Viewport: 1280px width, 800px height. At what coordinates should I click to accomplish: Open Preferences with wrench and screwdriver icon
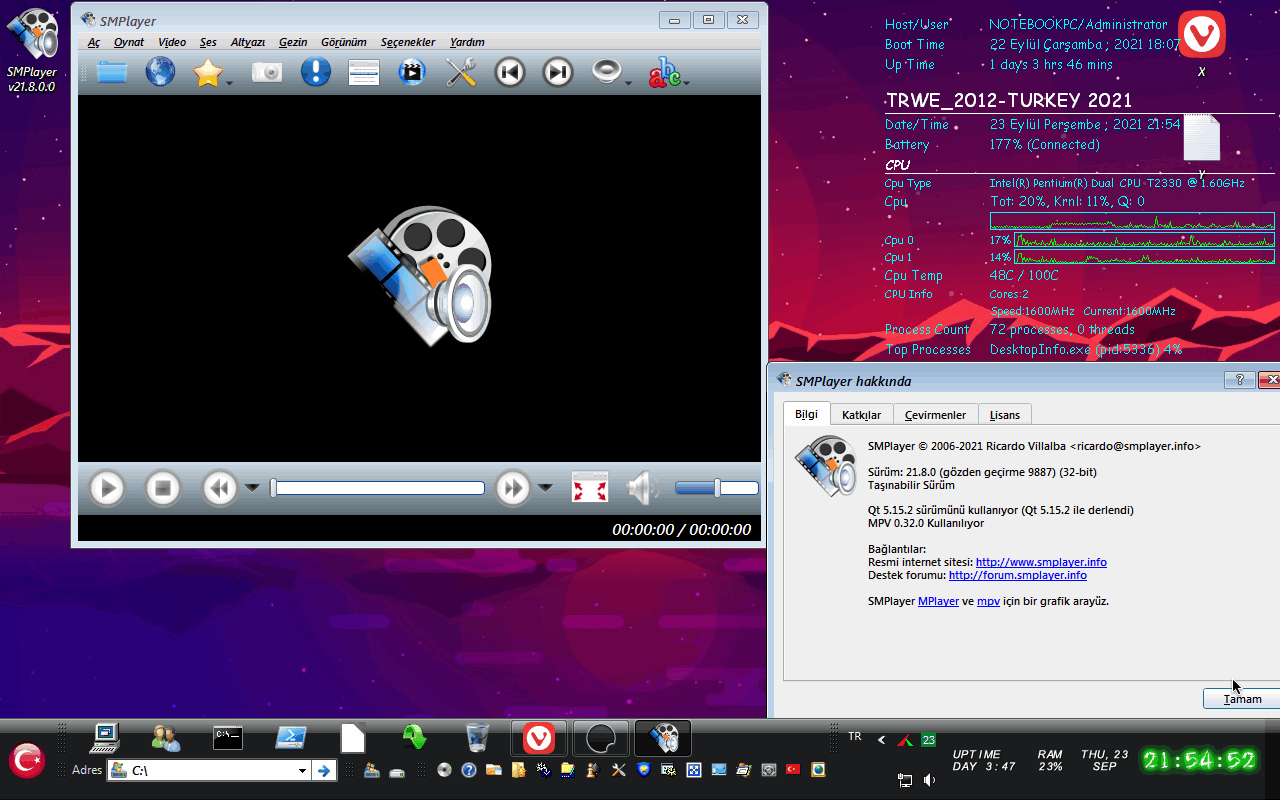point(461,72)
